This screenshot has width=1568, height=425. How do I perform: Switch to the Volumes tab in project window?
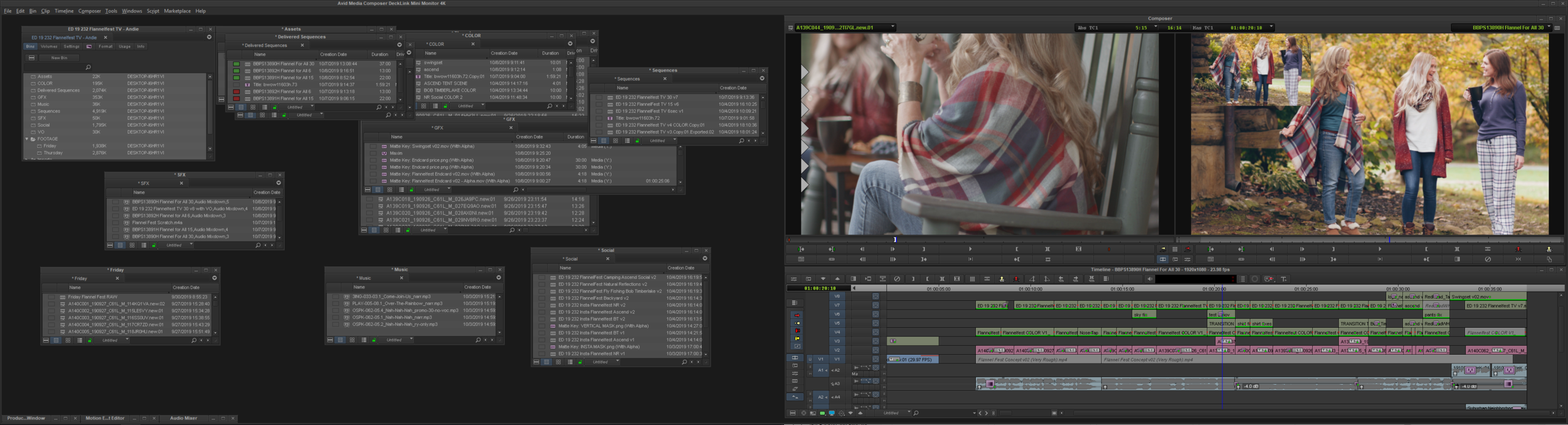(49, 46)
